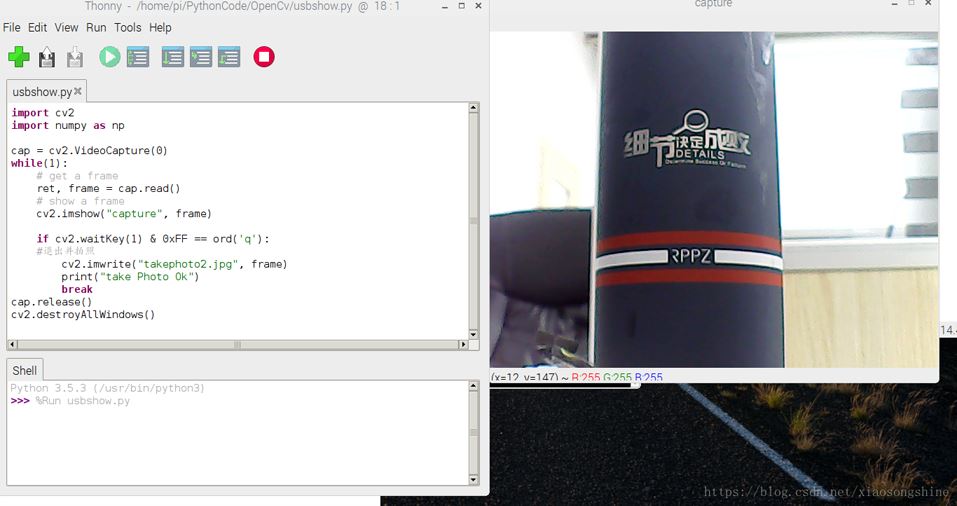Click the Thonny window title bar

(244, 6)
